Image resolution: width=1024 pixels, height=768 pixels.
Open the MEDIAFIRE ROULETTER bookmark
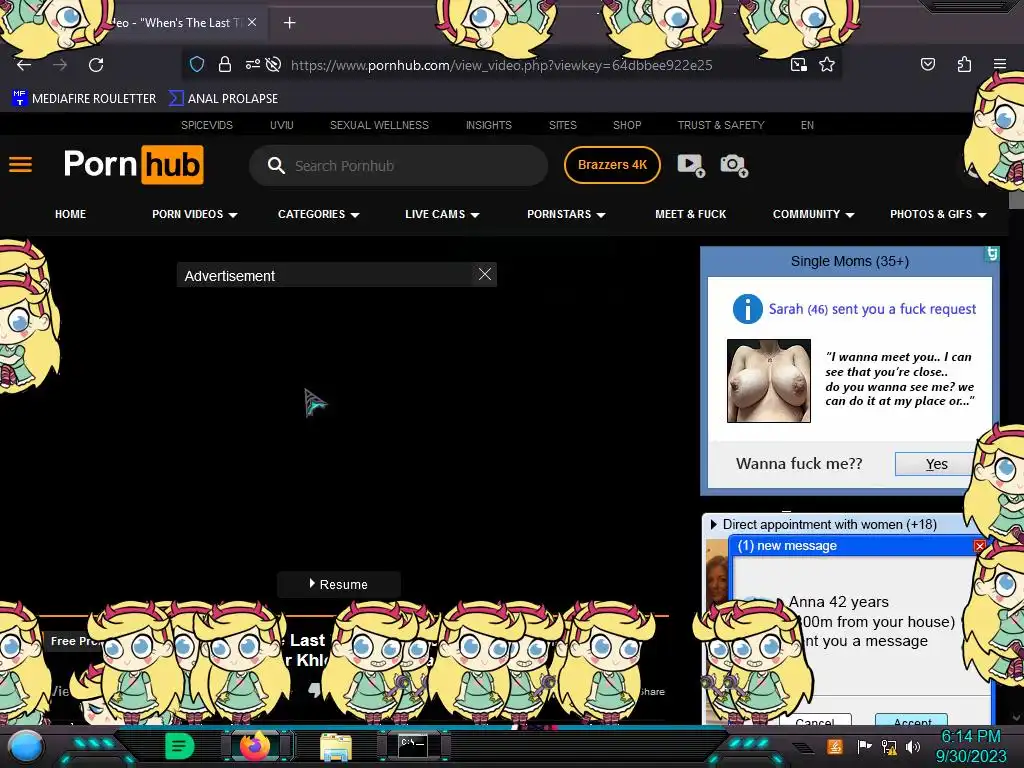click(x=84, y=99)
